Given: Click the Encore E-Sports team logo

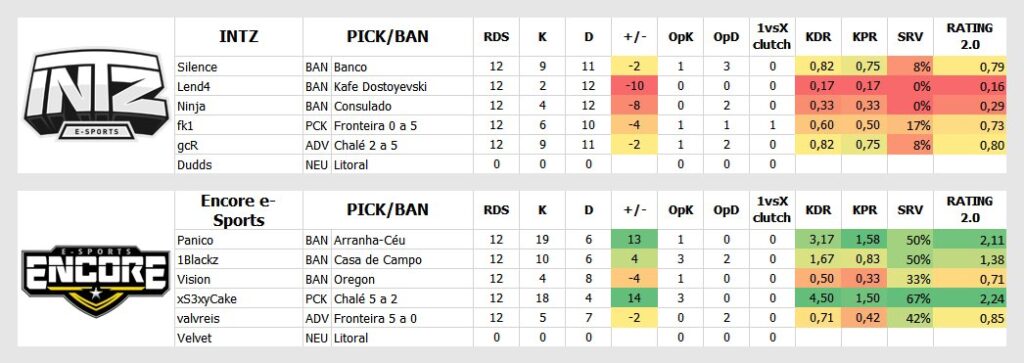Looking at the screenshot, I should pyautogui.click(x=95, y=279).
